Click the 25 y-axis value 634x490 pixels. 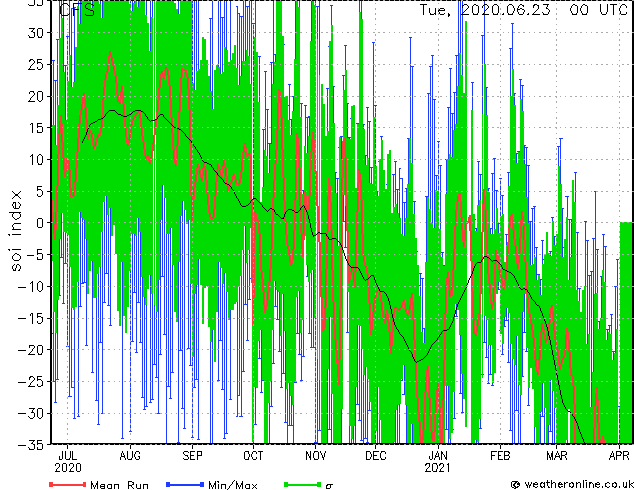point(35,64)
